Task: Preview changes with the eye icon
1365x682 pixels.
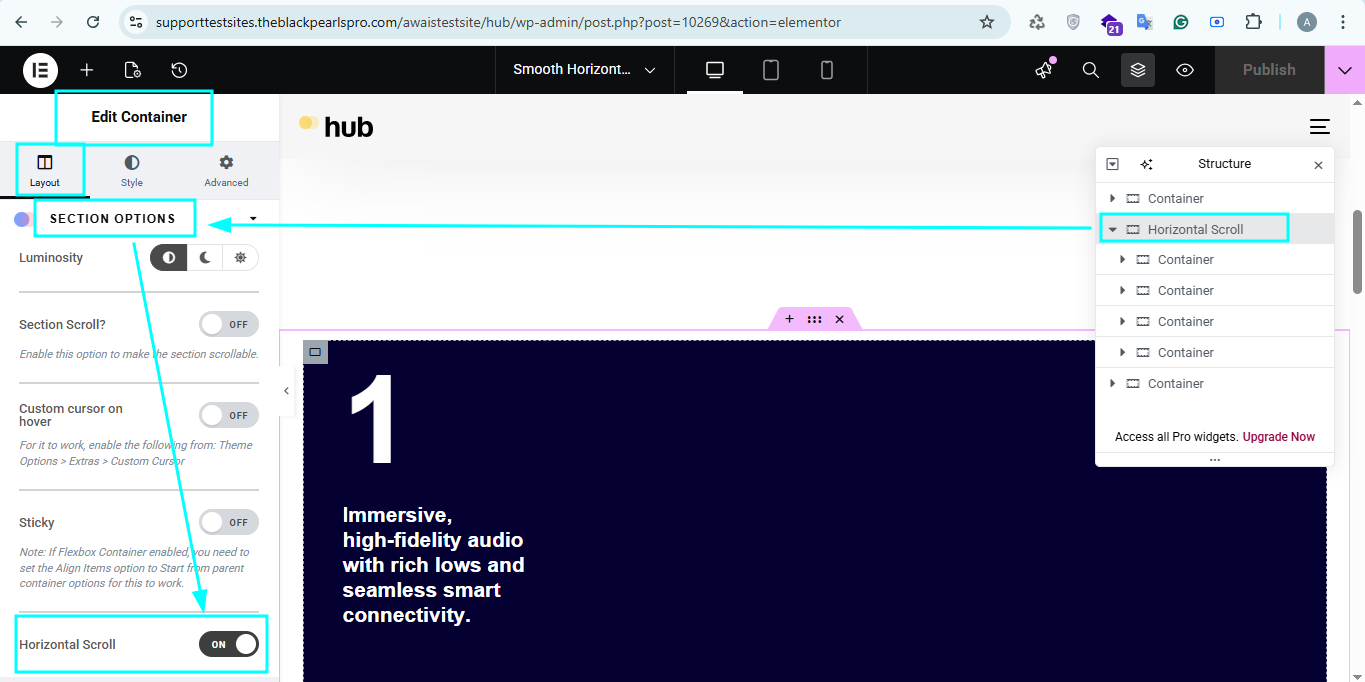Action: tap(1185, 70)
